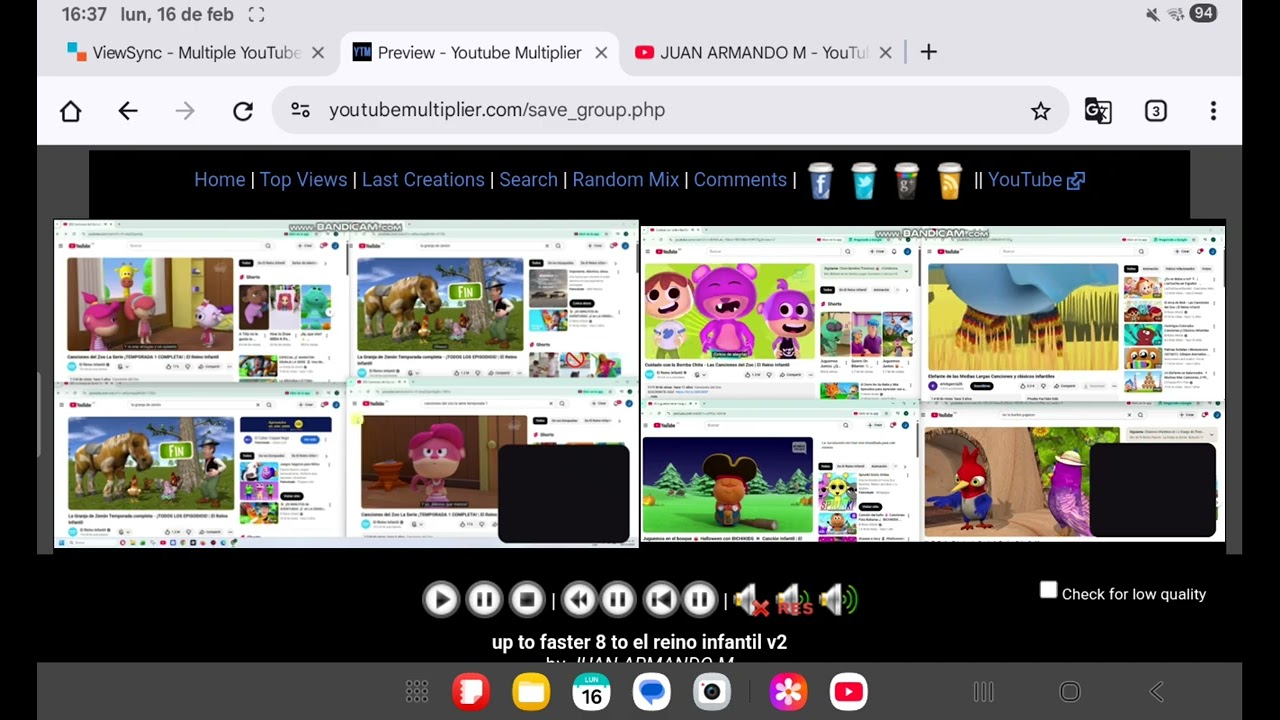This screenshot has height=720, width=1280.
Task: Tap the Android home navigation button
Action: click(x=1070, y=691)
